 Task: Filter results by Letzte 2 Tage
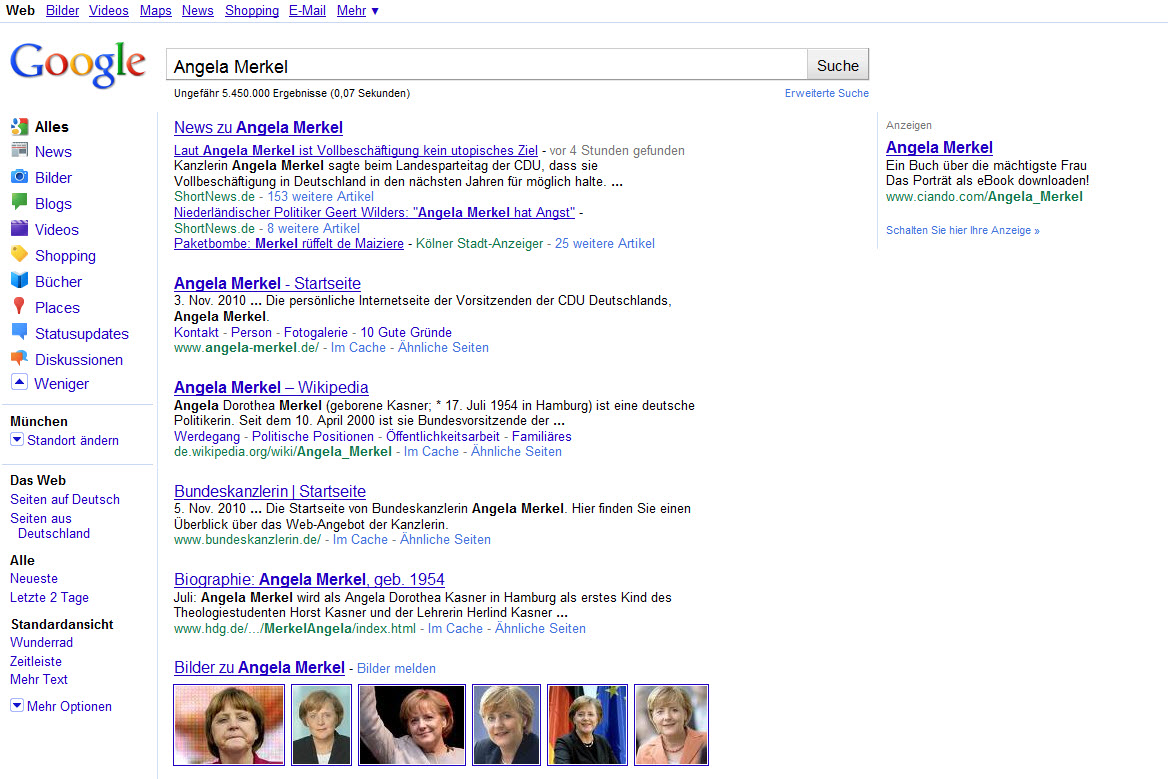tap(49, 597)
